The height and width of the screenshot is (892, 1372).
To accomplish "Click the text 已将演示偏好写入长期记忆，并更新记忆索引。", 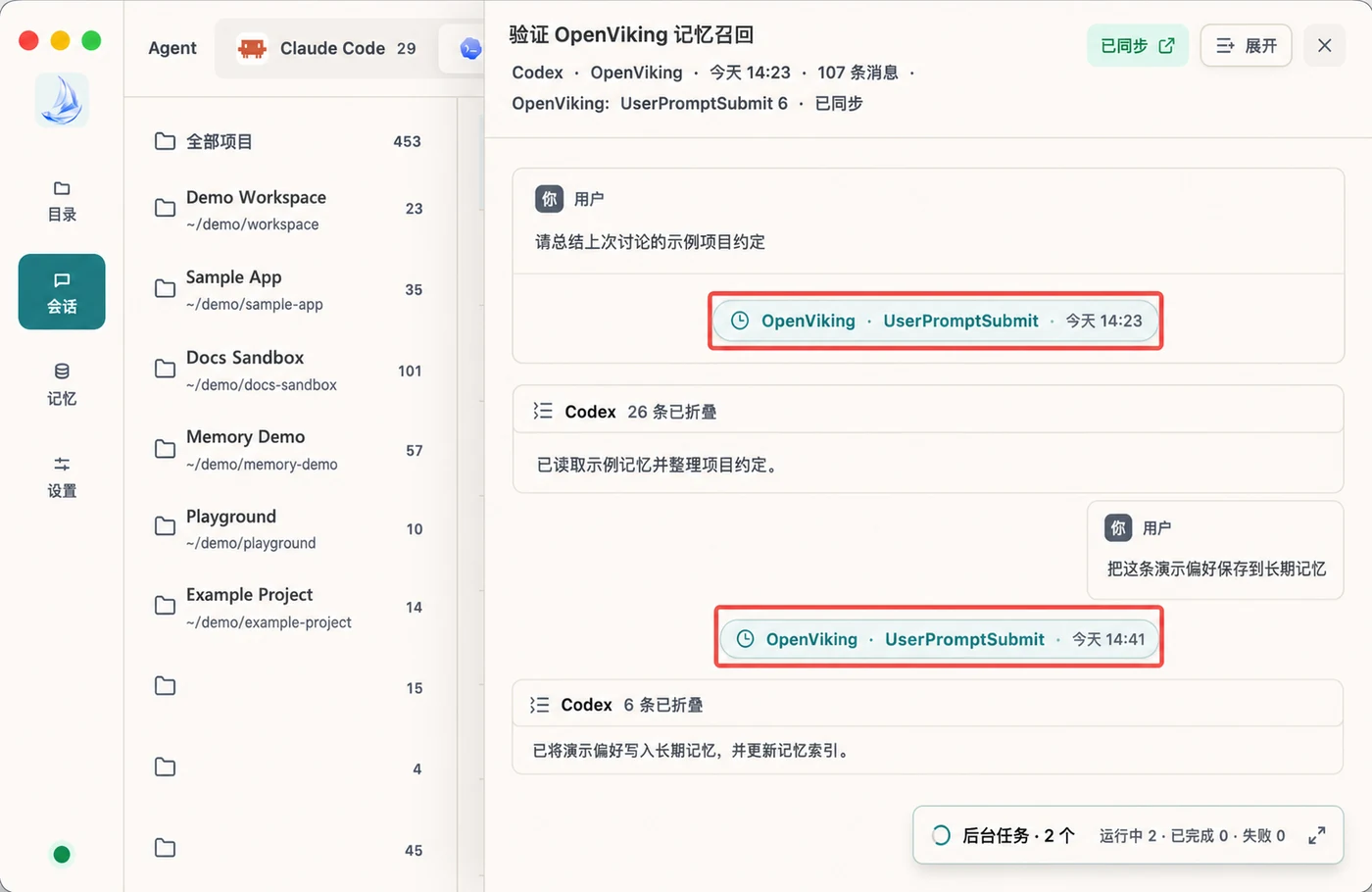I will tap(693, 751).
